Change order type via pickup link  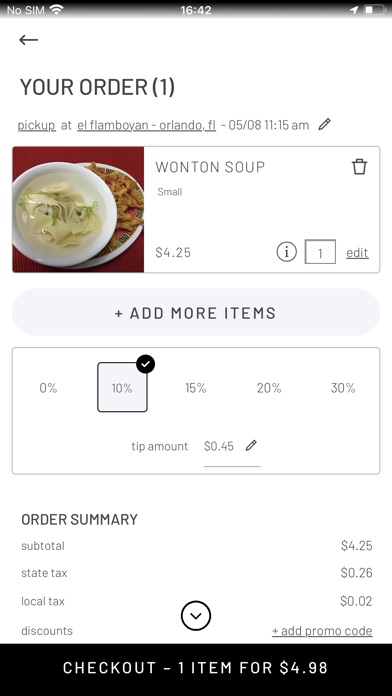(x=36, y=125)
